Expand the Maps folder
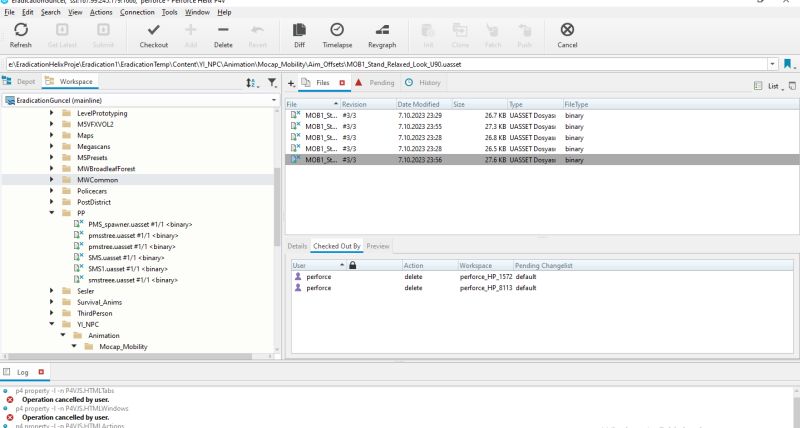The image size is (800, 428). click(52, 135)
